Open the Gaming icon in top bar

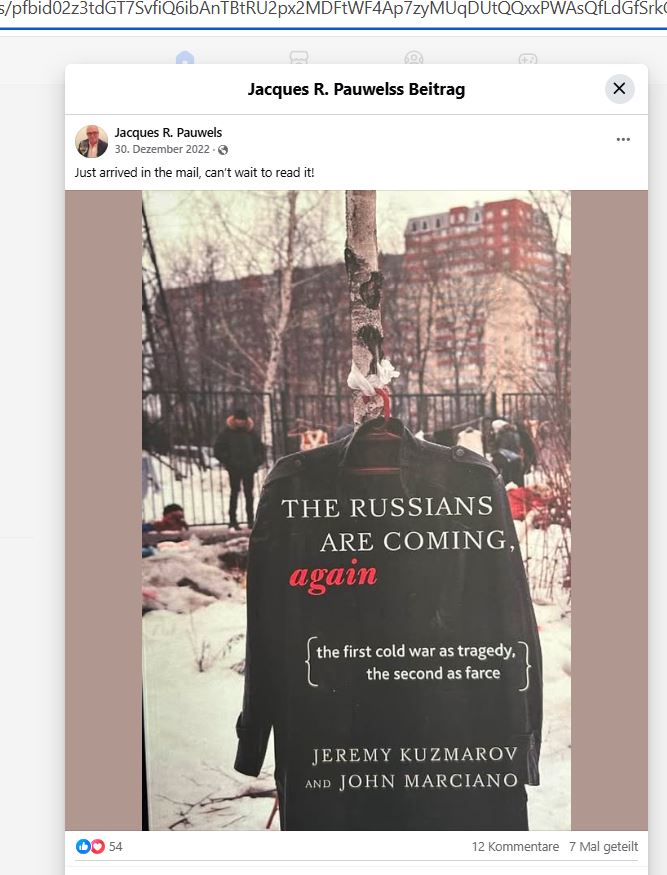(x=528, y=58)
